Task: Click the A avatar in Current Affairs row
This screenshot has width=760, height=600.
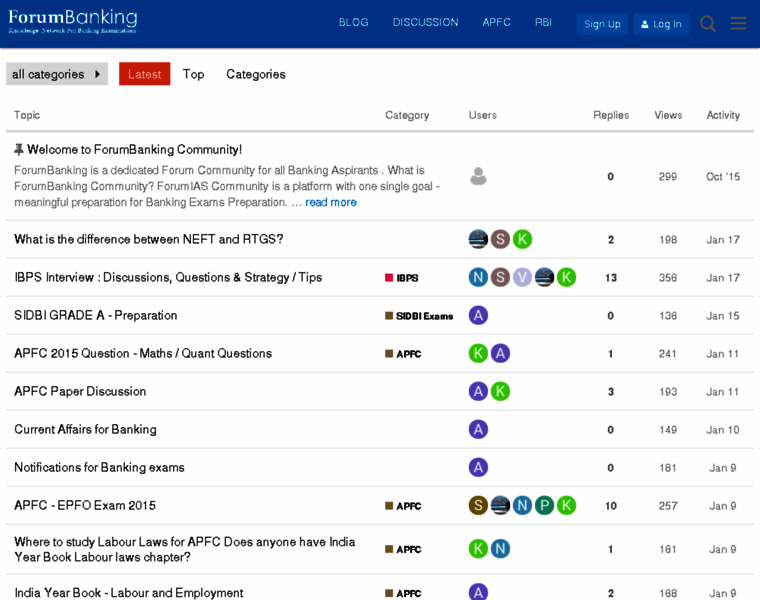Action: pos(478,429)
